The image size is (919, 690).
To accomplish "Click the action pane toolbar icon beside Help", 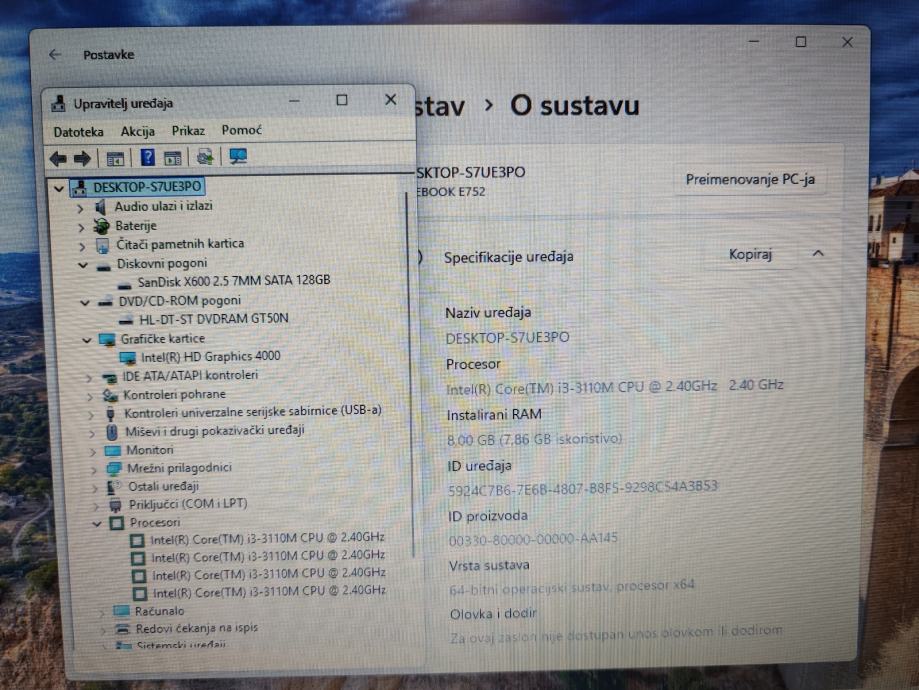I will pos(173,158).
